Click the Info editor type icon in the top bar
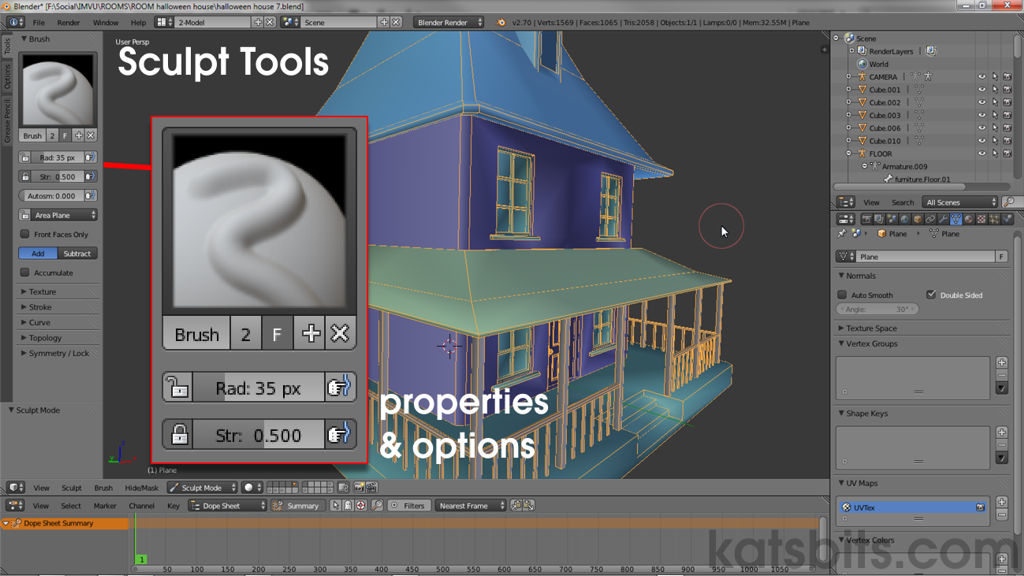Viewport: 1024px width, 576px height. tap(15, 22)
